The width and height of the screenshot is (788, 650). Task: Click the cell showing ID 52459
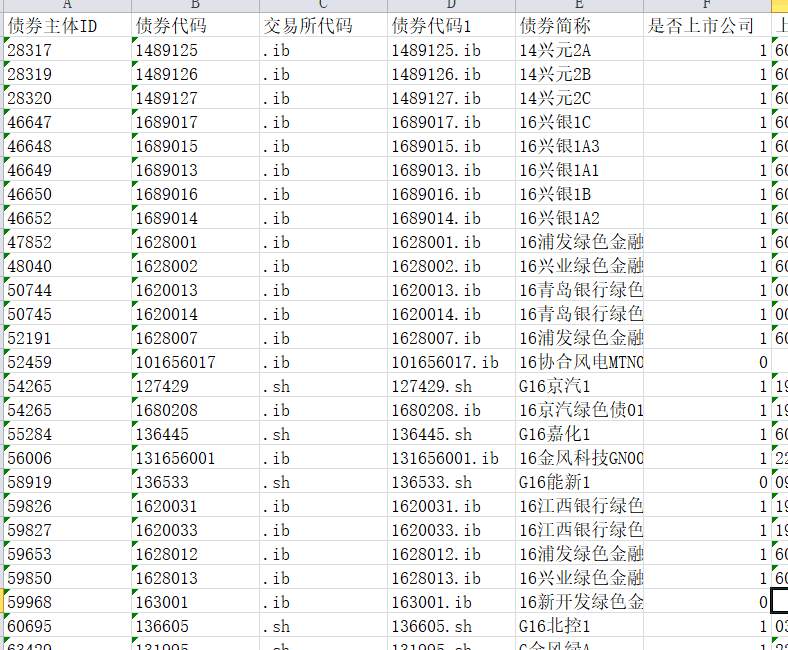[x=66, y=362]
